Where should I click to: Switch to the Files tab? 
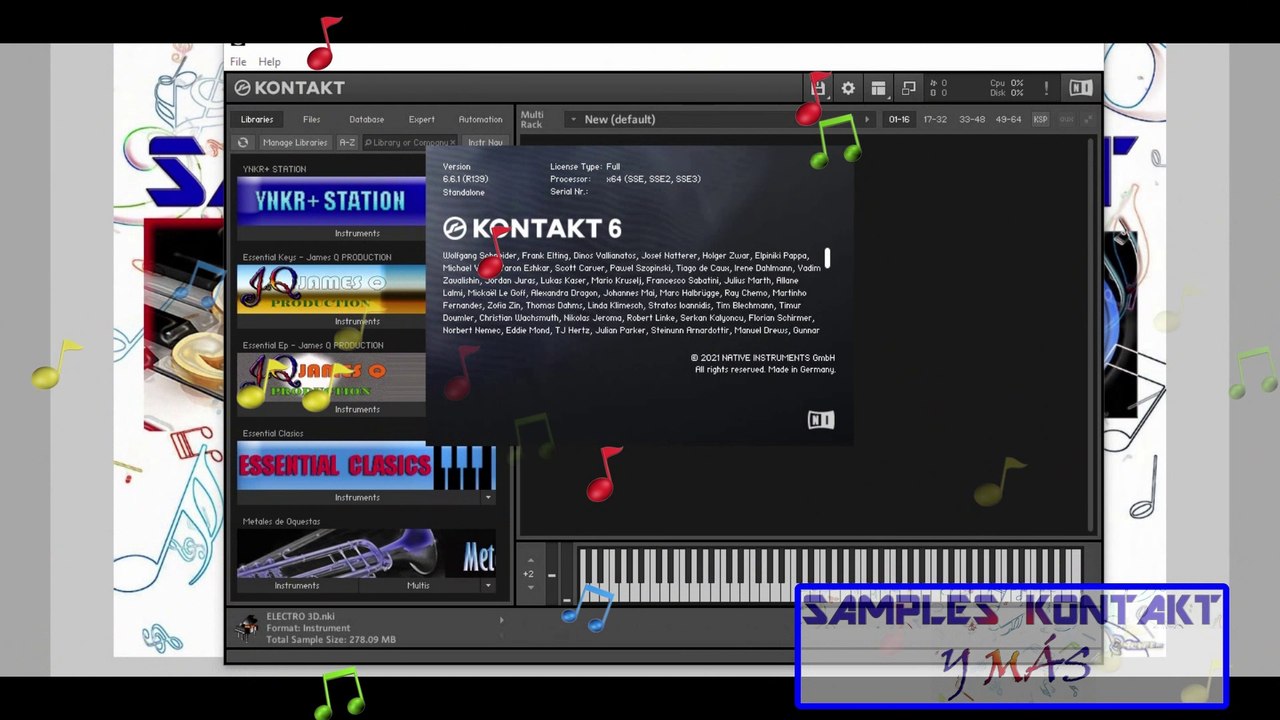[x=312, y=119]
